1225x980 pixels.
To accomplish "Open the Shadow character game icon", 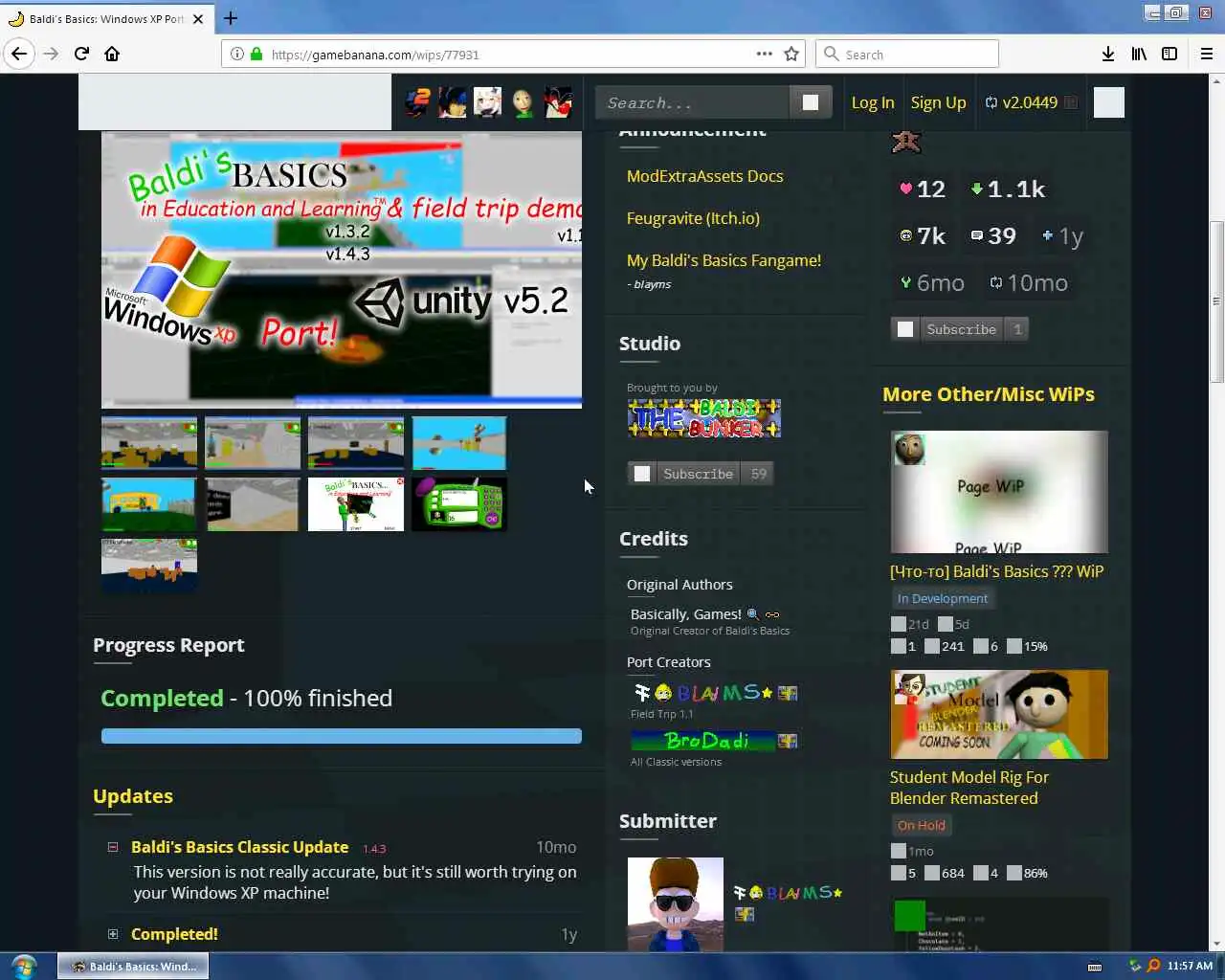I will [558, 102].
